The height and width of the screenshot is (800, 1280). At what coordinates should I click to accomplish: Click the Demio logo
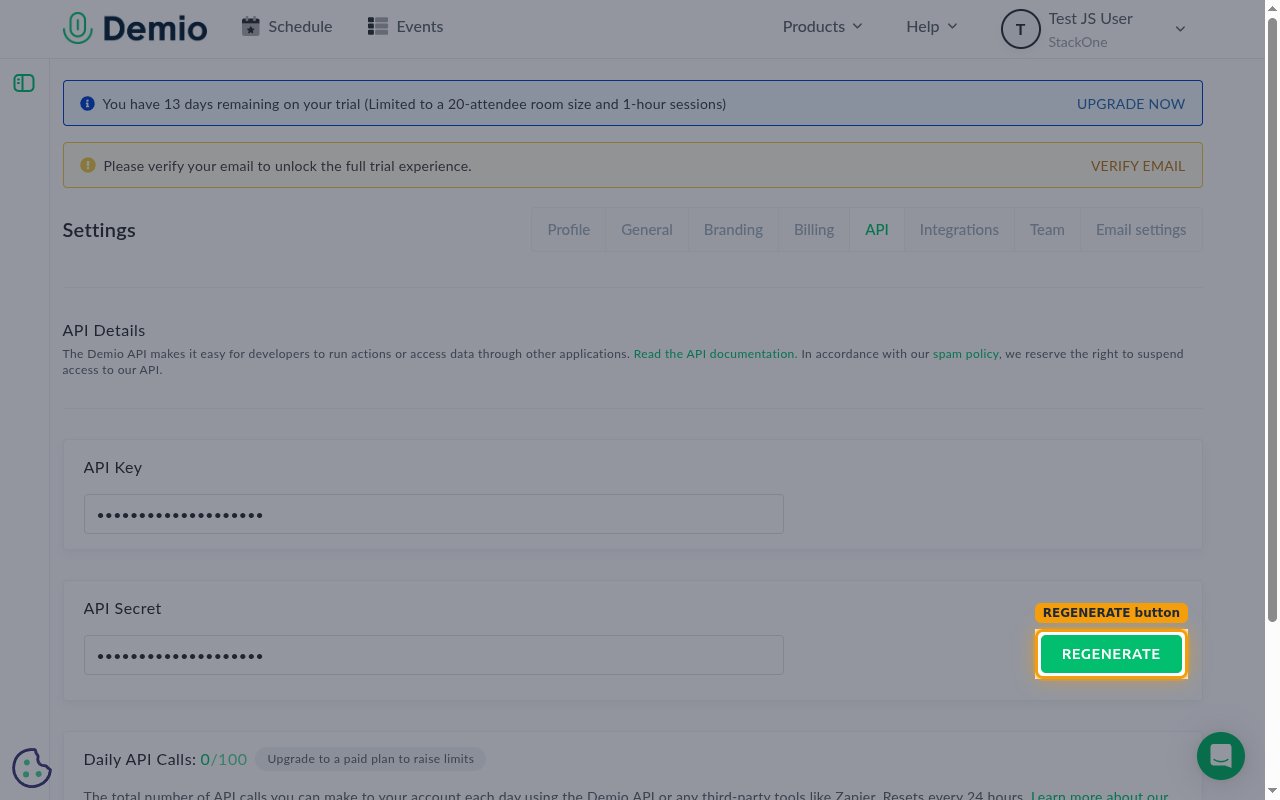(135, 27)
